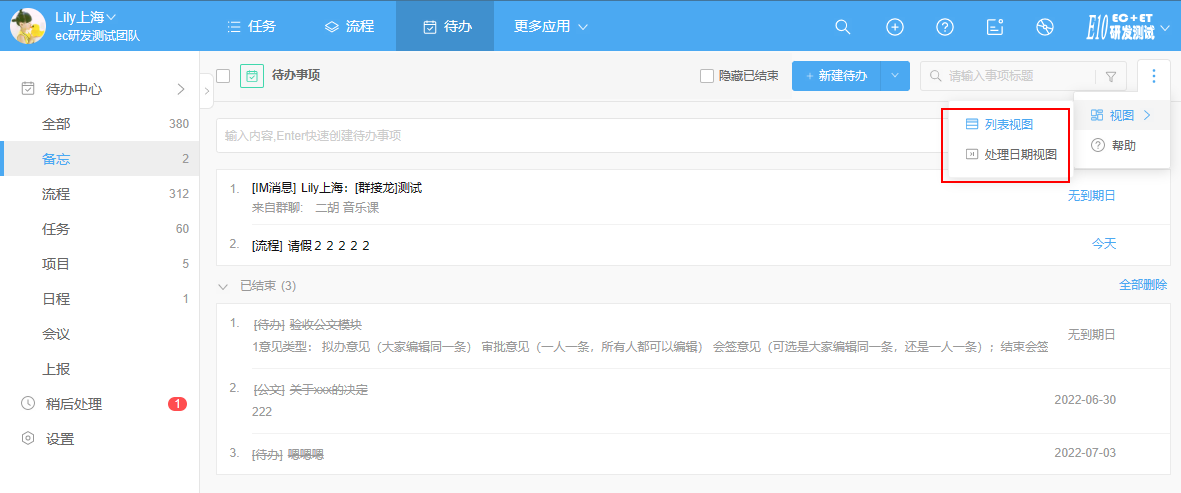Open the help question mark icon in header
This screenshot has width=1181, height=493.
pos(945,27)
